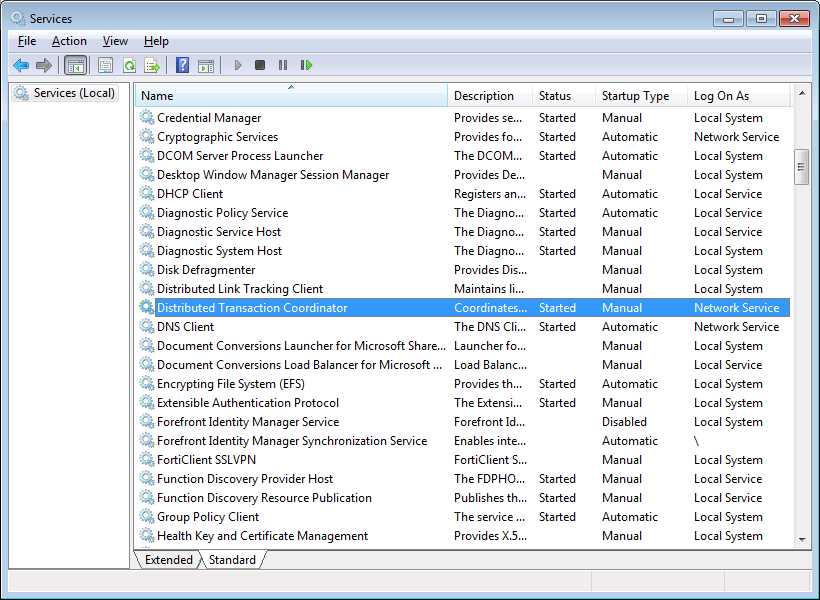Sort by the Status column header

click(565, 96)
